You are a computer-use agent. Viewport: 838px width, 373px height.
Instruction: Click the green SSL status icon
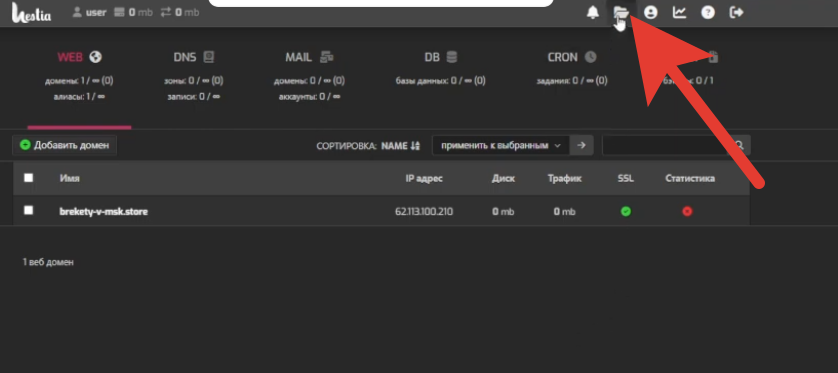click(x=626, y=212)
